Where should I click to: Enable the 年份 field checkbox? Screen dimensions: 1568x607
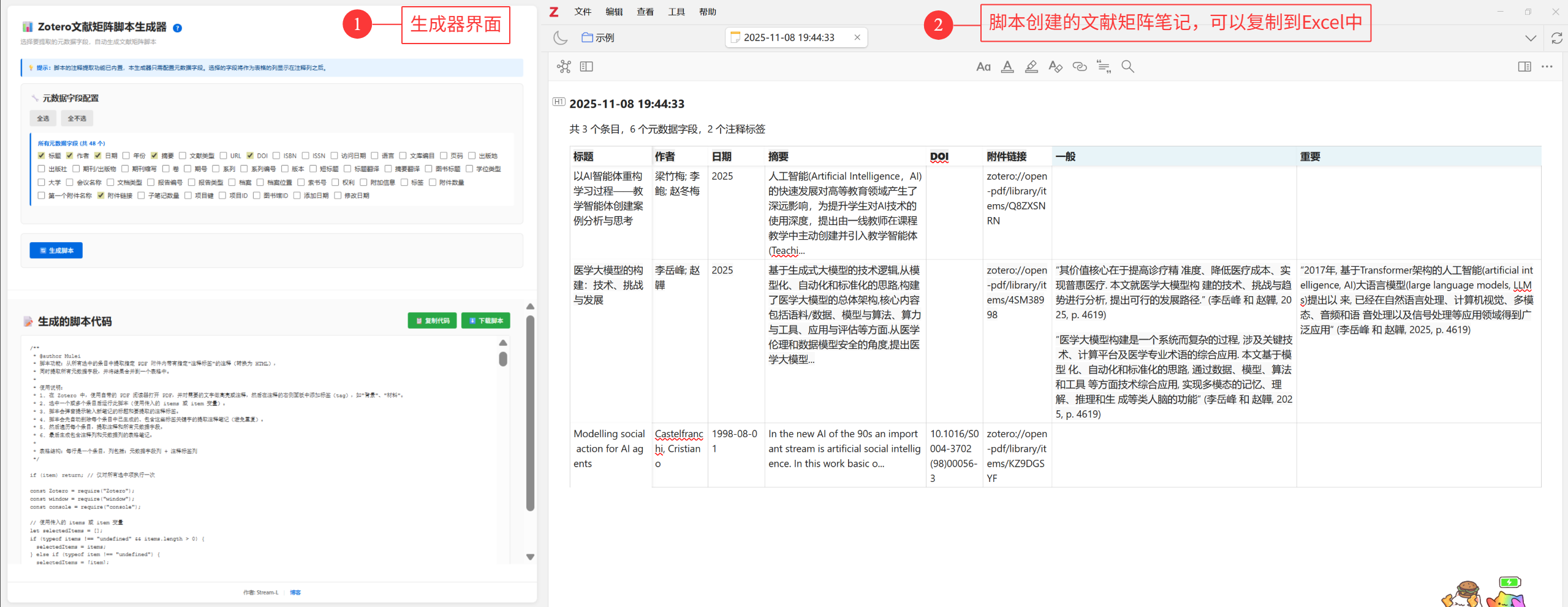click(x=126, y=156)
